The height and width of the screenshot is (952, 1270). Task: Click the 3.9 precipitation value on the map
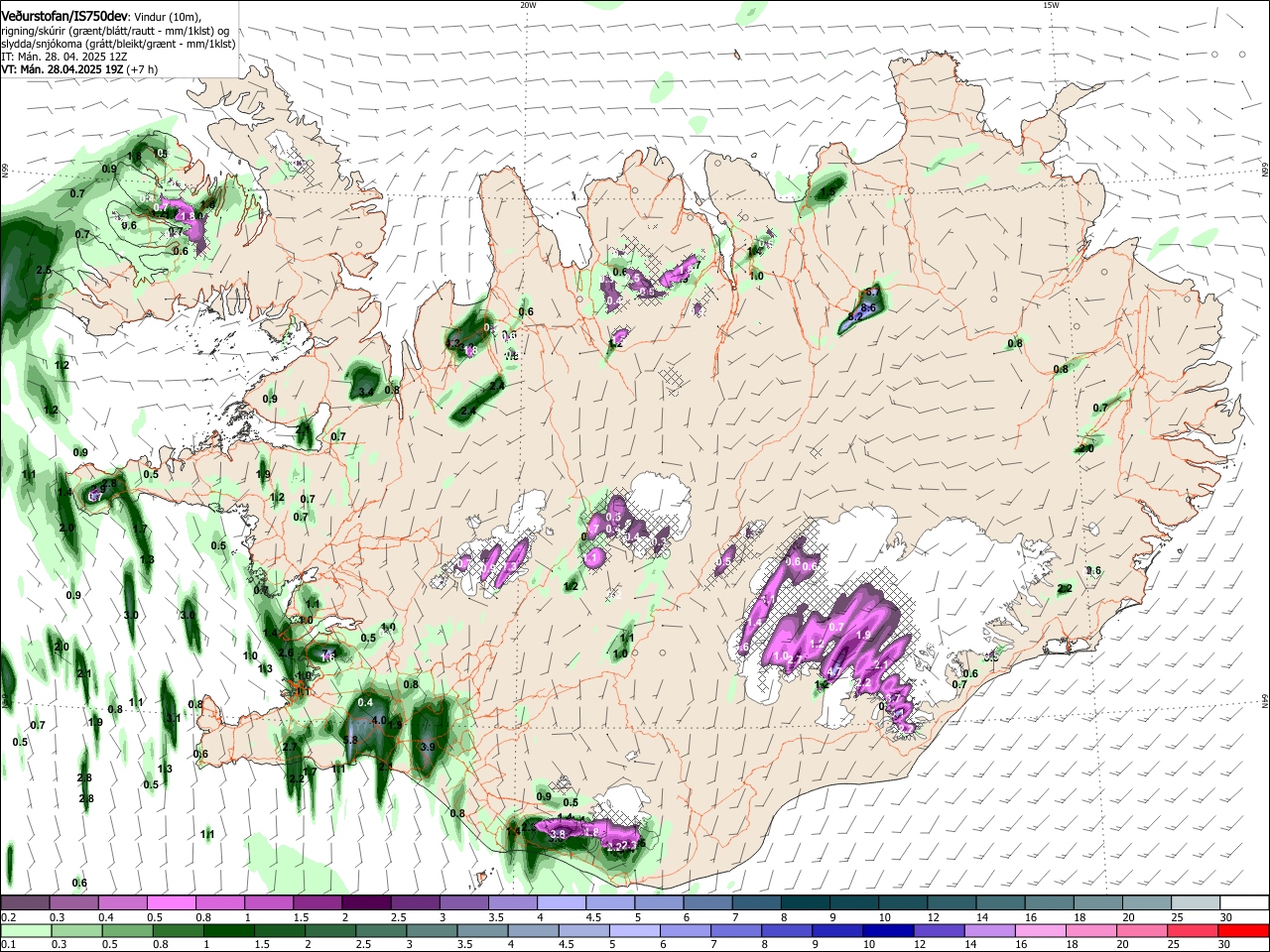coord(428,746)
